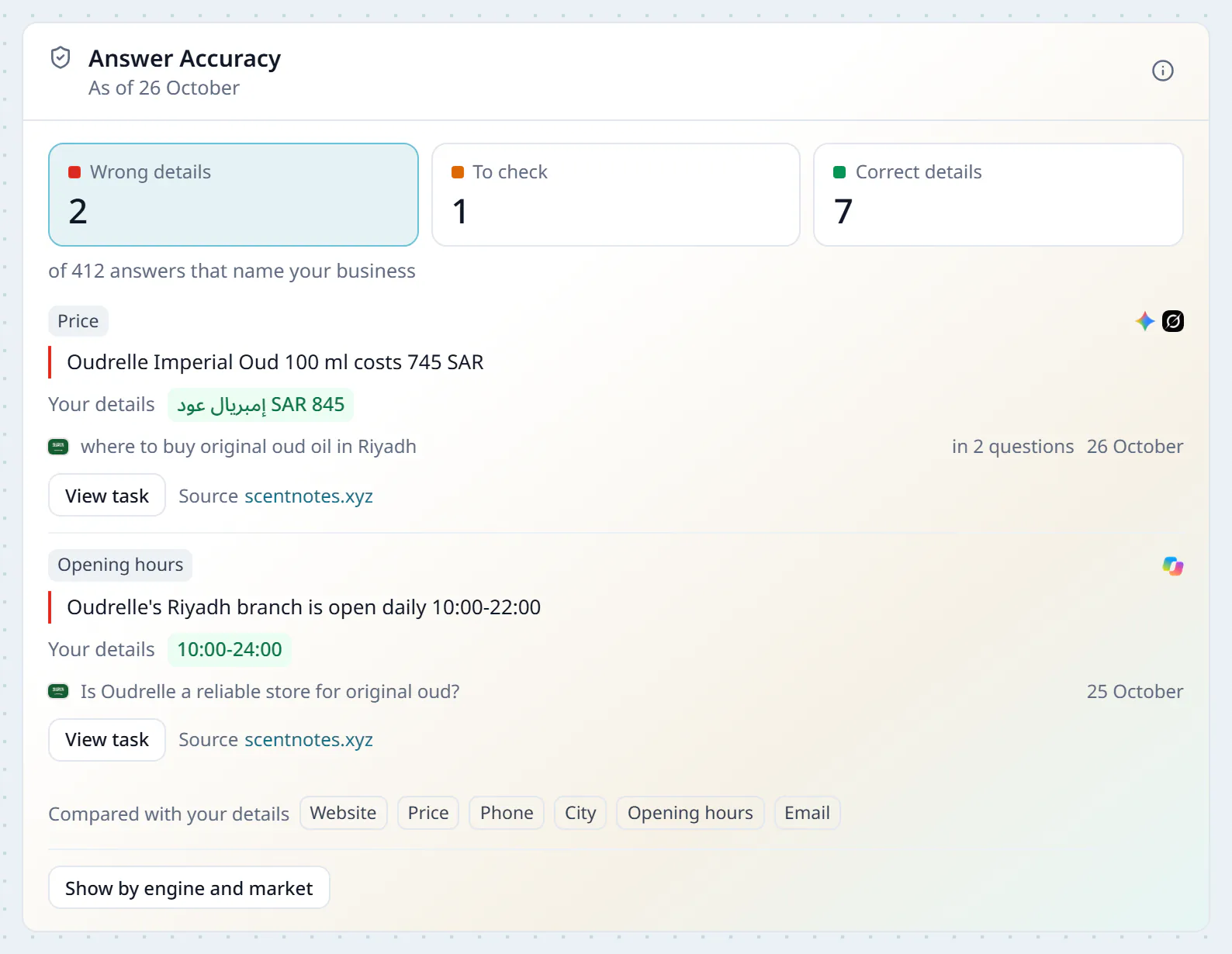Open View task for the Price issue
This screenshot has width=1232, height=954.
107,496
